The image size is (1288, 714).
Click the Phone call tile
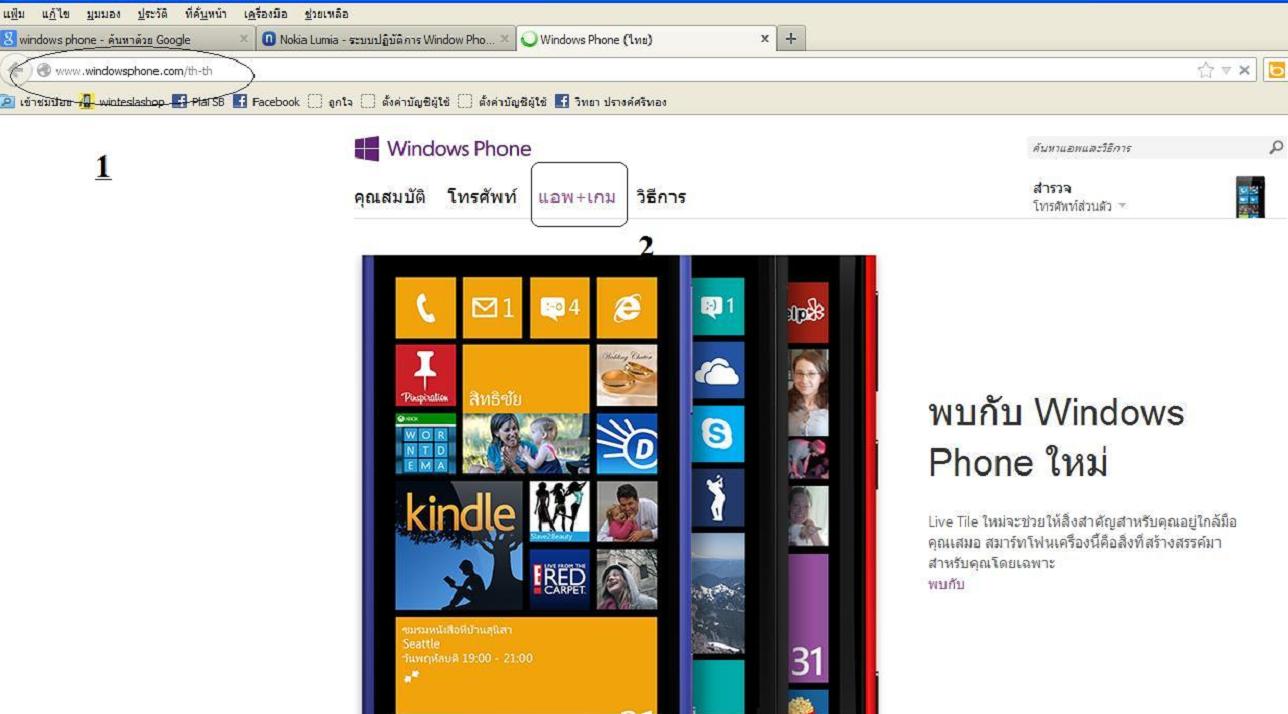[426, 308]
